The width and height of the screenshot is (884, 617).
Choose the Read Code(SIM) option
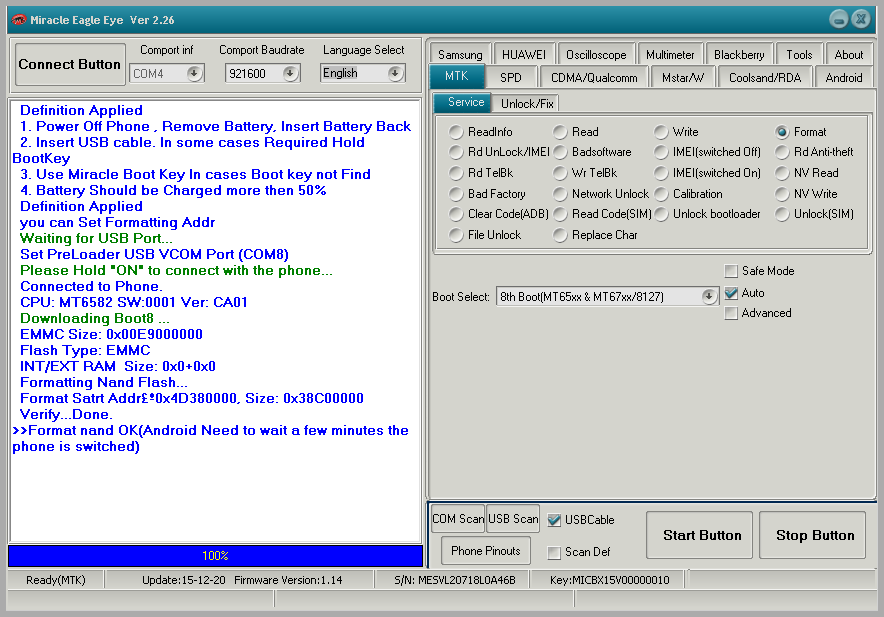[x=560, y=214]
